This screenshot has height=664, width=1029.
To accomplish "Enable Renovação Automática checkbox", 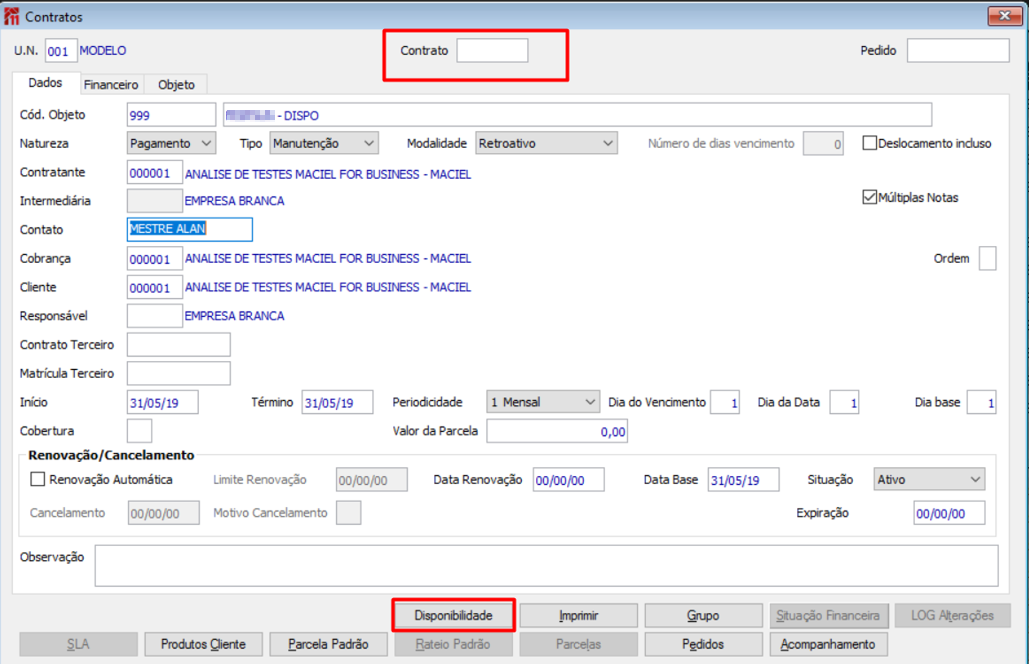I will click(x=38, y=480).
